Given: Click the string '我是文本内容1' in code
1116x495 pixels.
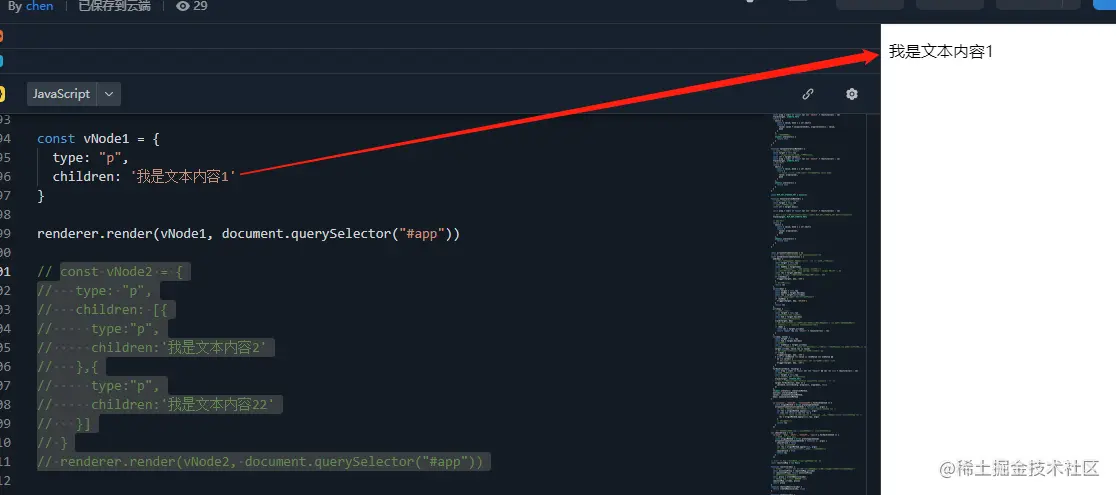Looking at the screenshot, I should point(183,177).
